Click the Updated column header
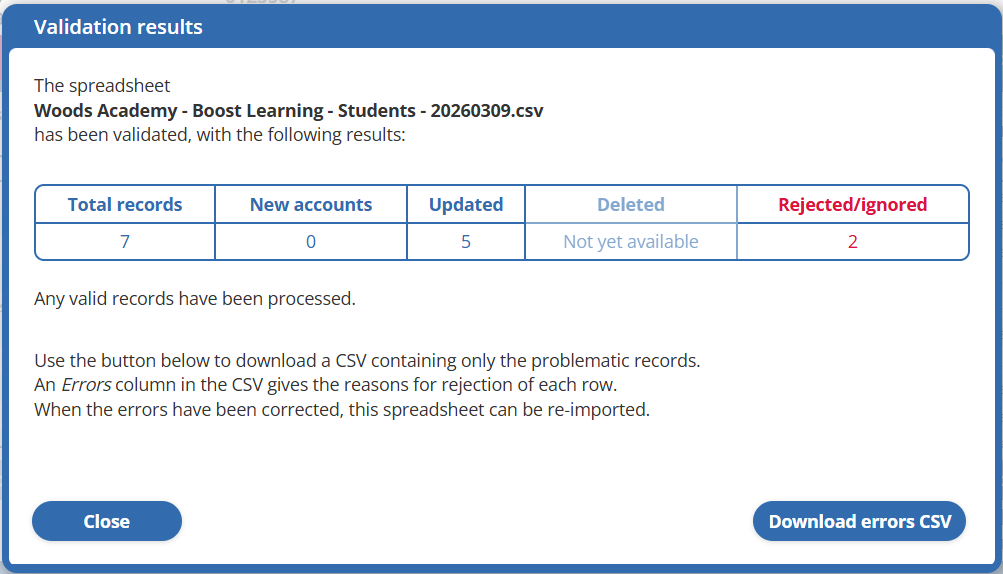 466,205
